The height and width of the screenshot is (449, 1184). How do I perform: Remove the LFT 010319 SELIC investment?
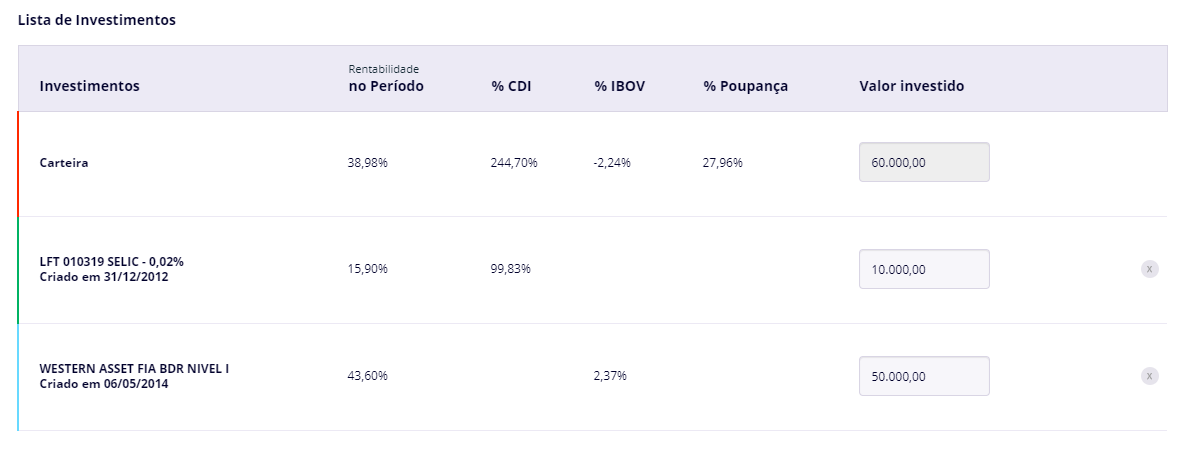[1149, 269]
